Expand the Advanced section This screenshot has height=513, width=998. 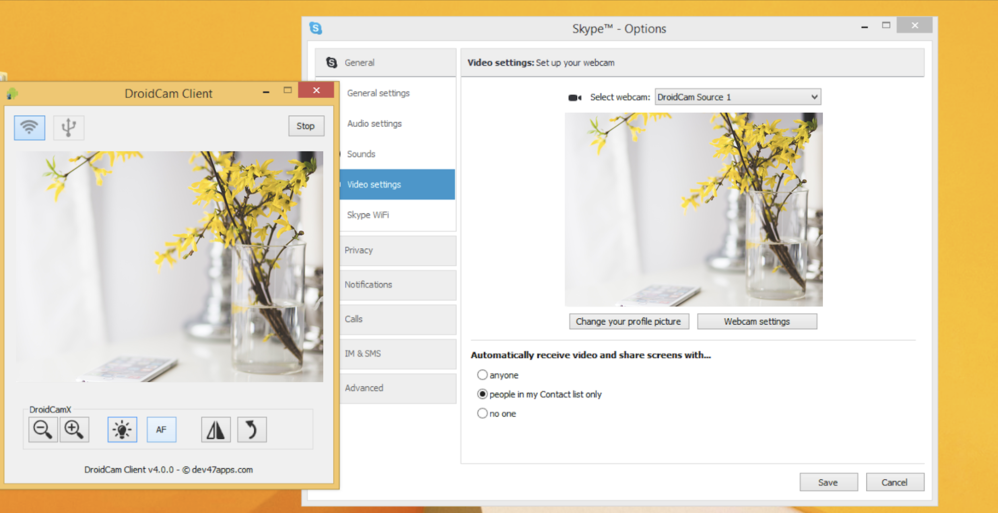click(x=397, y=388)
